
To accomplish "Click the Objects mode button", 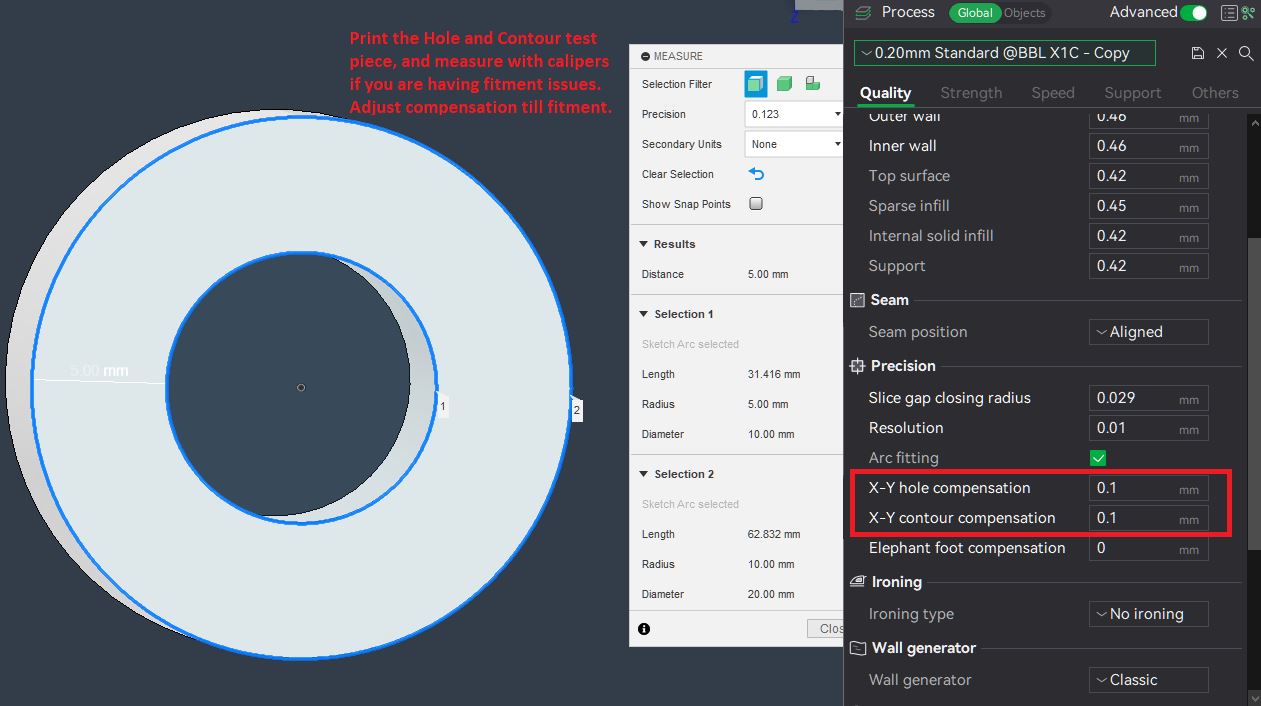I will pos(1025,13).
